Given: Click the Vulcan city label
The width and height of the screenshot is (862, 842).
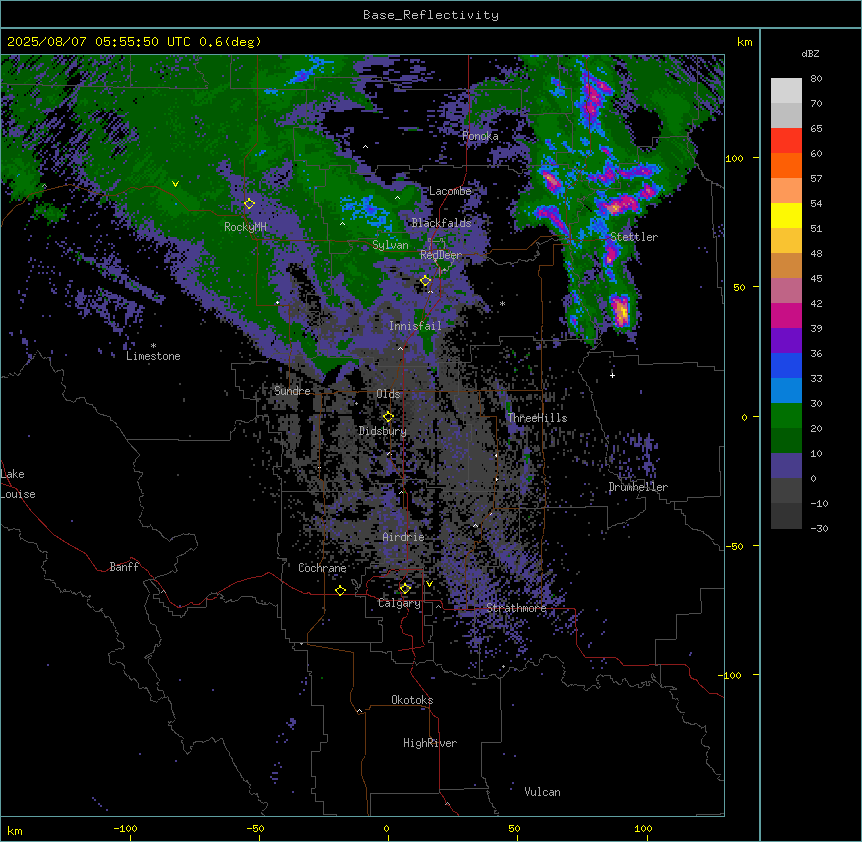Looking at the screenshot, I should click(x=543, y=792).
